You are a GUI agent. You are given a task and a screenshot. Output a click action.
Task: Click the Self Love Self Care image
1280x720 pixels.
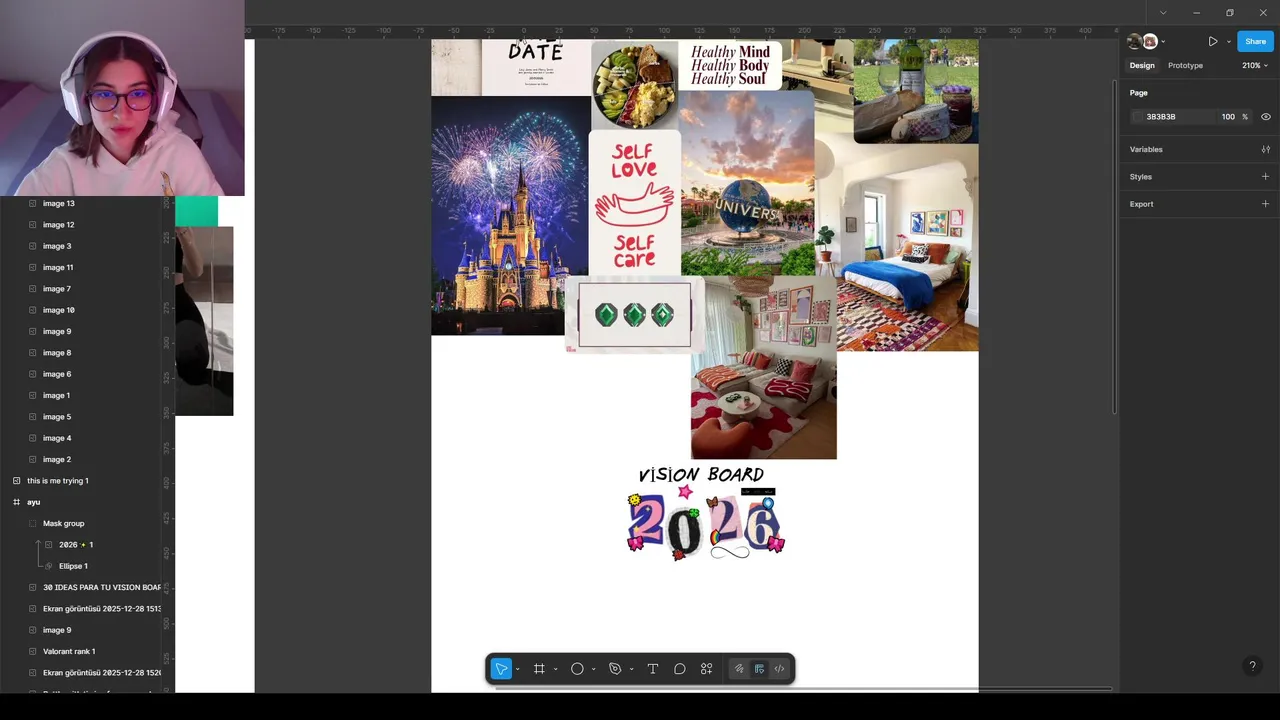[x=634, y=202]
